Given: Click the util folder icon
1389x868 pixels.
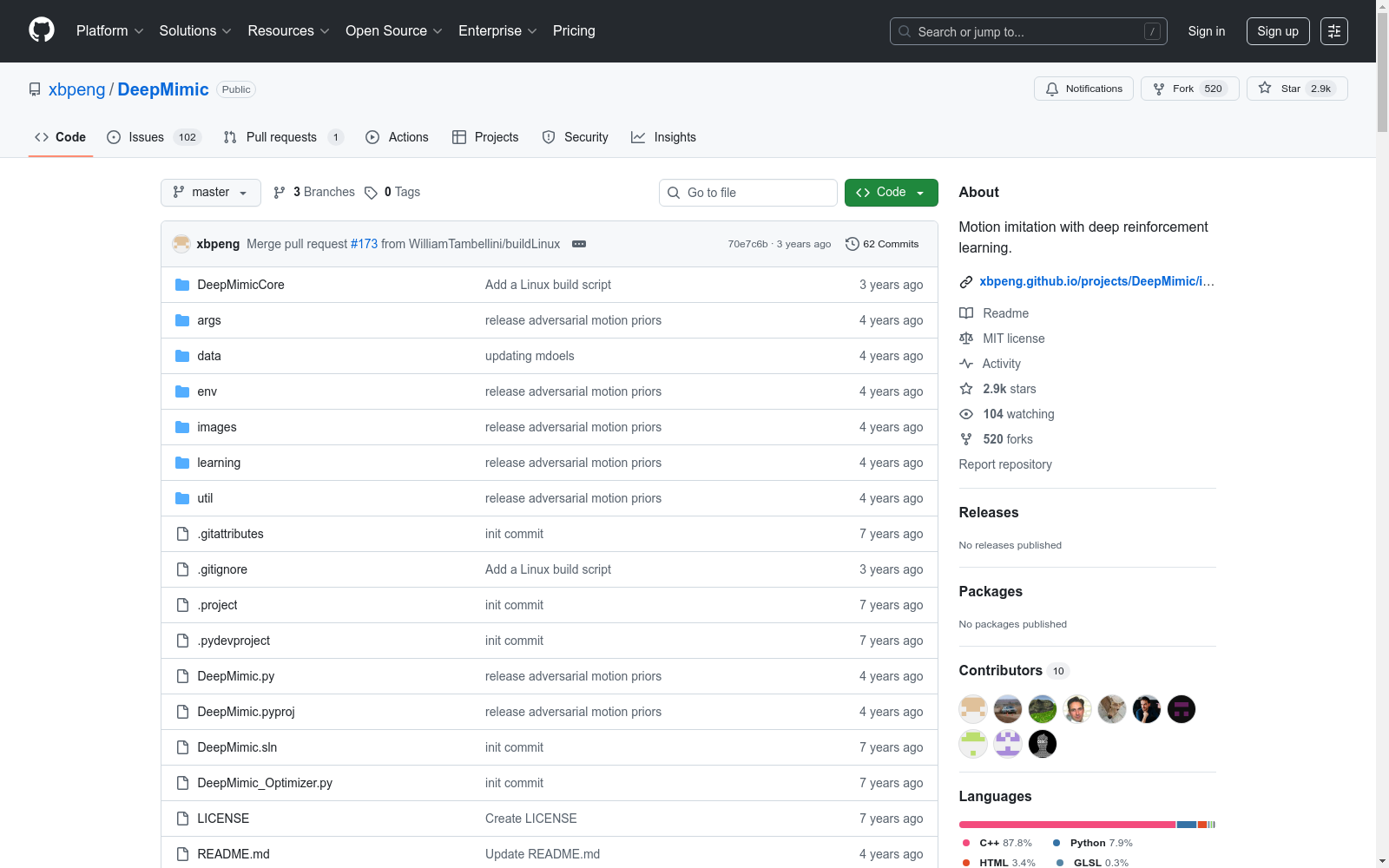Looking at the screenshot, I should click(182, 498).
